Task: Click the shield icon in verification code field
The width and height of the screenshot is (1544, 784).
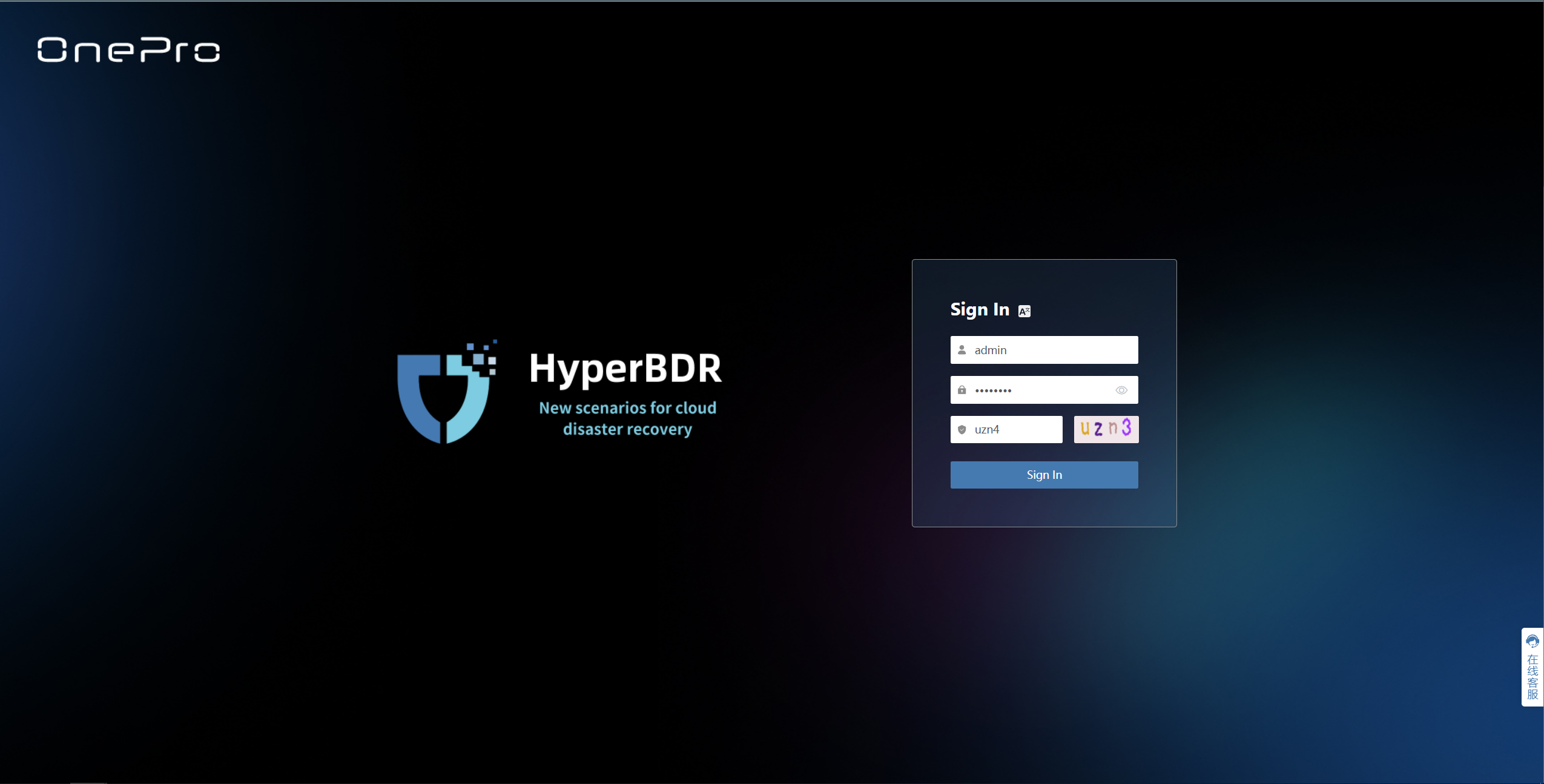Action: tap(962, 430)
